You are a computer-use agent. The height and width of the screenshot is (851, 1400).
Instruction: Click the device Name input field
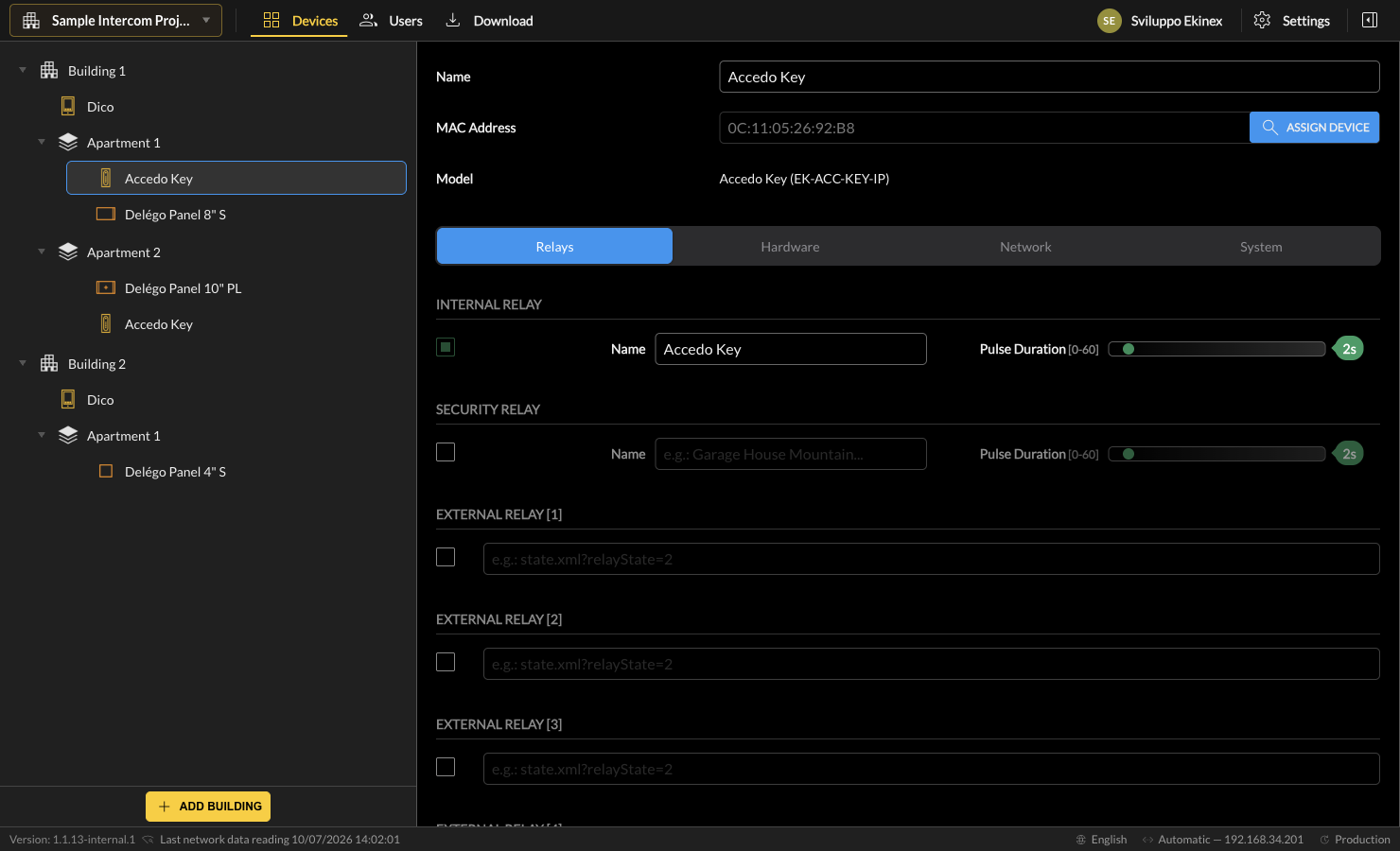point(1049,77)
